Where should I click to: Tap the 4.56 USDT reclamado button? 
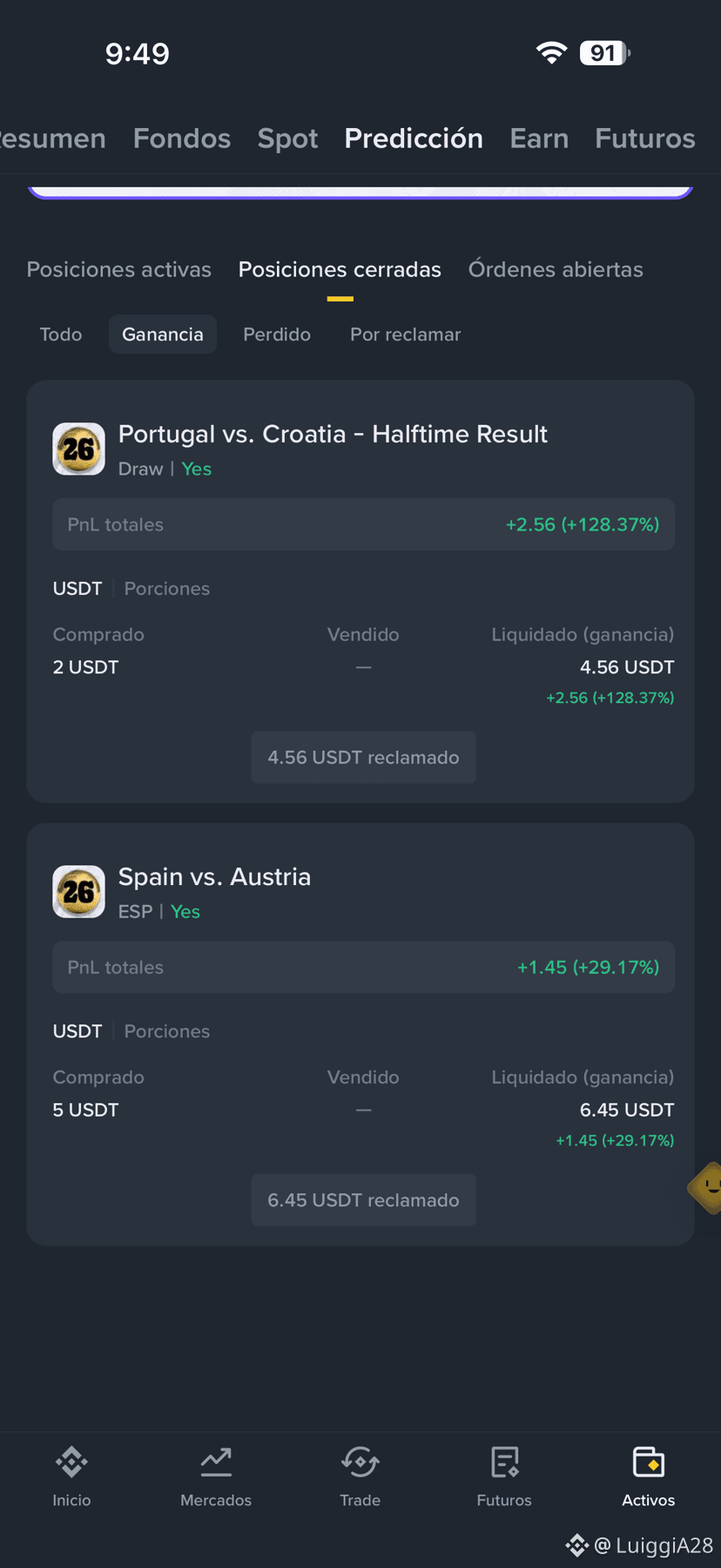pos(363,758)
